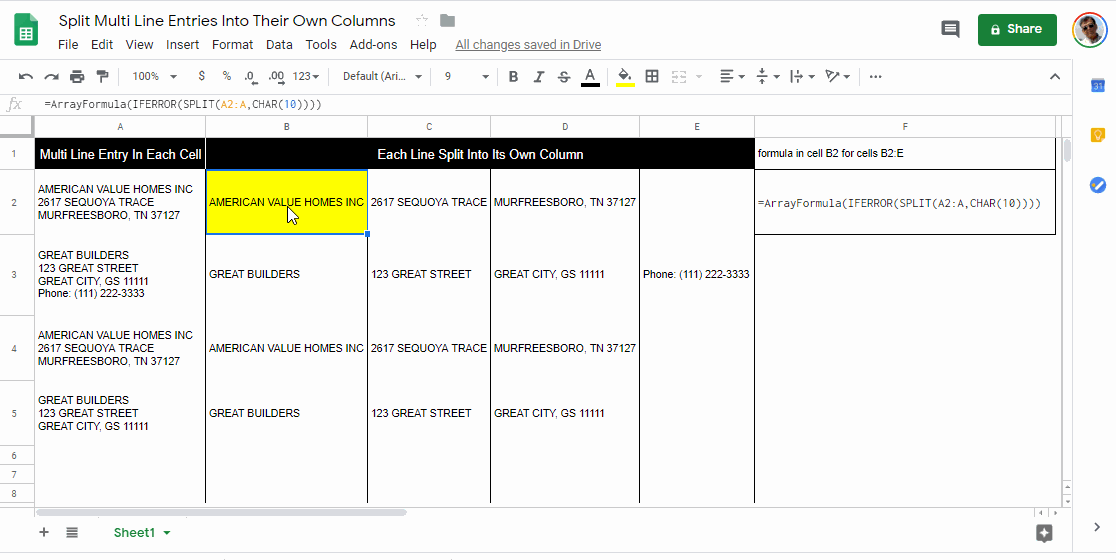The width and height of the screenshot is (1116, 560).
Task: Toggle italic formatting
Action: 539,76
